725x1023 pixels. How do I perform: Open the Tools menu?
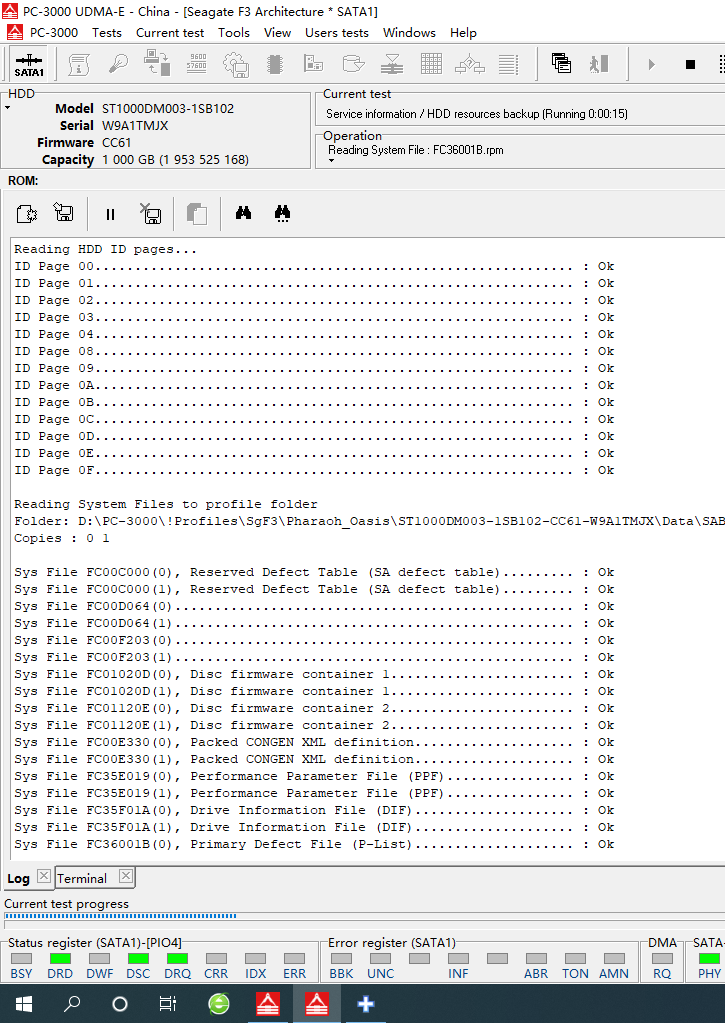click(234, 33)
